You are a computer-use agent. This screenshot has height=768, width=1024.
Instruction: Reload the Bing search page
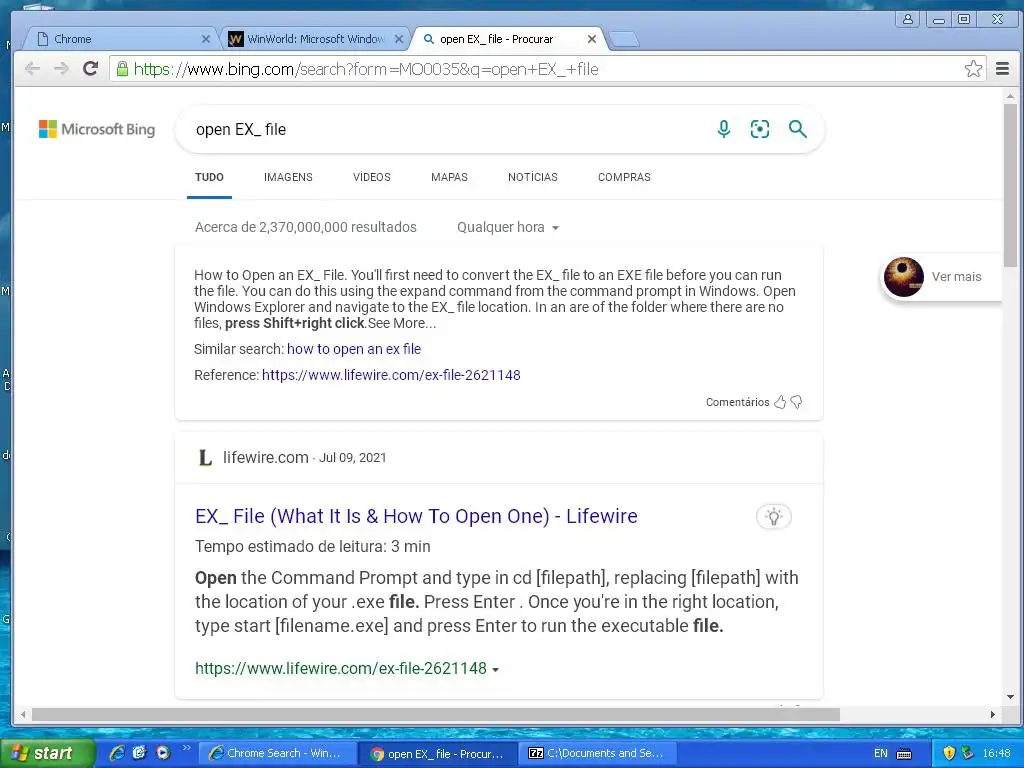(90, 68)
